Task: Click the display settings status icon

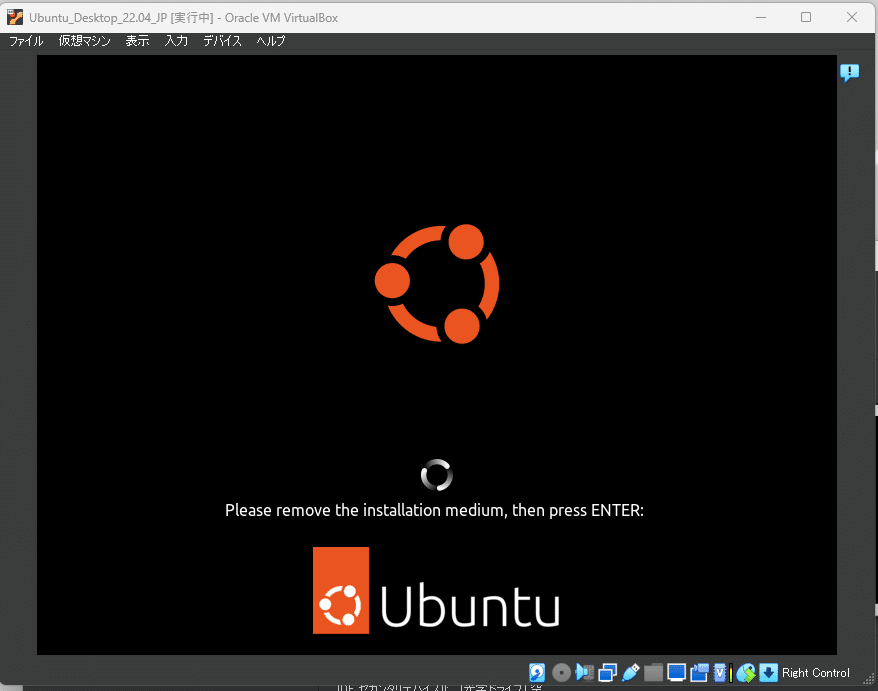Action: click(x=676, y=672)
